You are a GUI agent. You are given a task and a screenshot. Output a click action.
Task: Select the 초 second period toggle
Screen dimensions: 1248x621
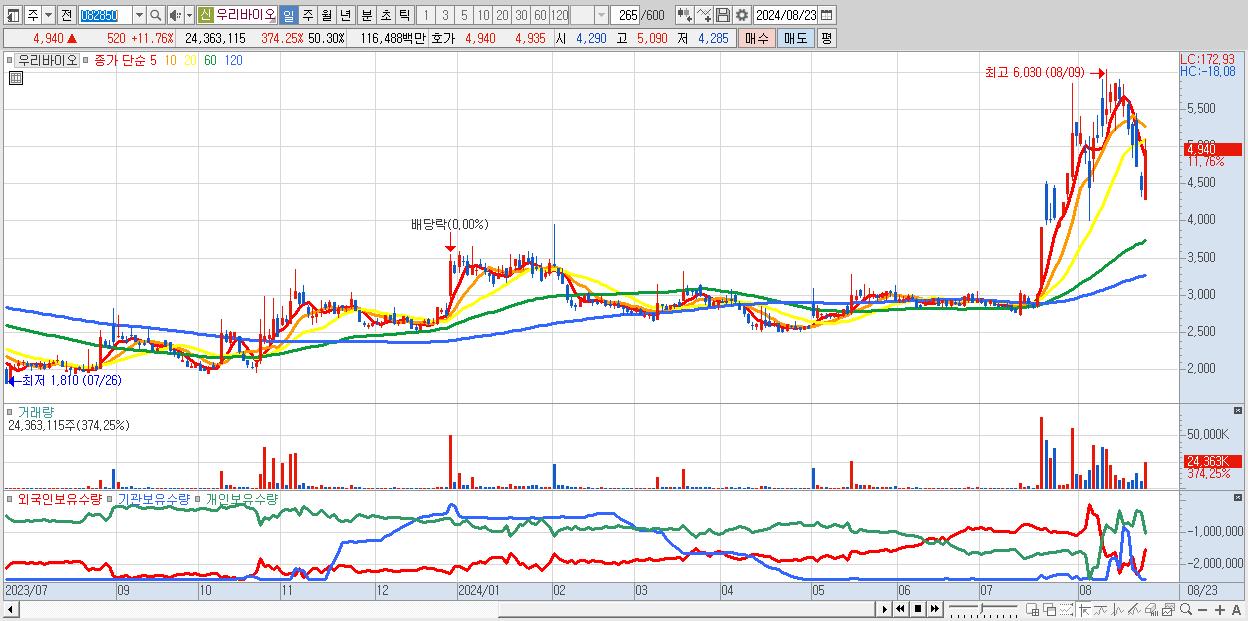coord(385,15)
